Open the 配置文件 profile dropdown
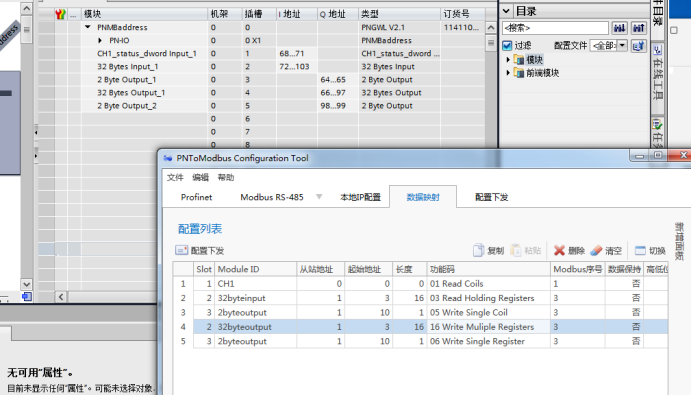Image resolution: width=692 pixels, height=395 pixels. pos(622,45)
